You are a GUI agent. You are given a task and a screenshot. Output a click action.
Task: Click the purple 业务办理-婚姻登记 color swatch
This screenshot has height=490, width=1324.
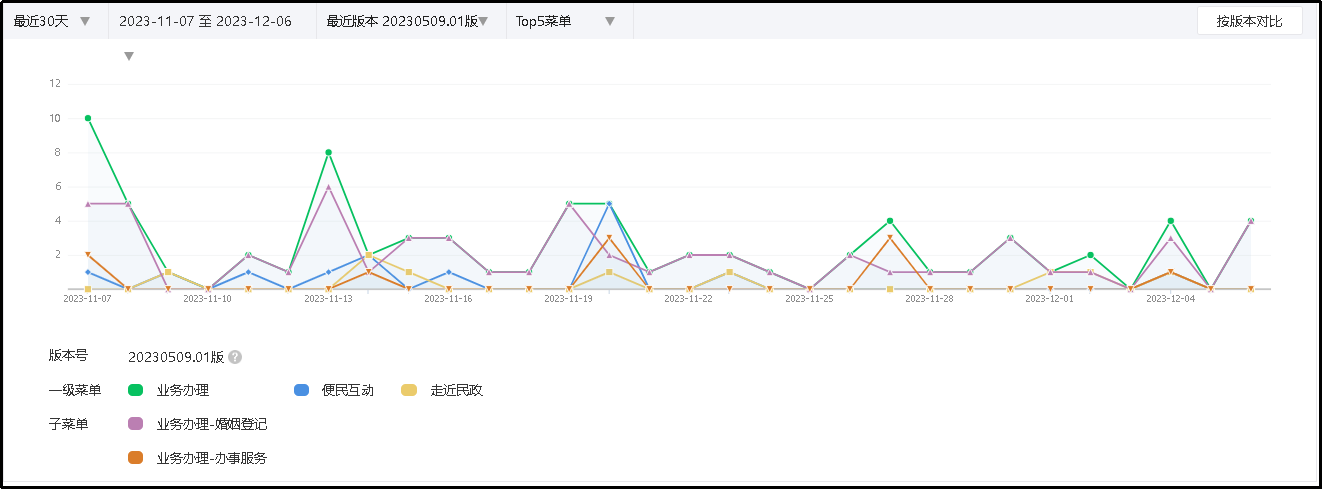coord(136,424)
